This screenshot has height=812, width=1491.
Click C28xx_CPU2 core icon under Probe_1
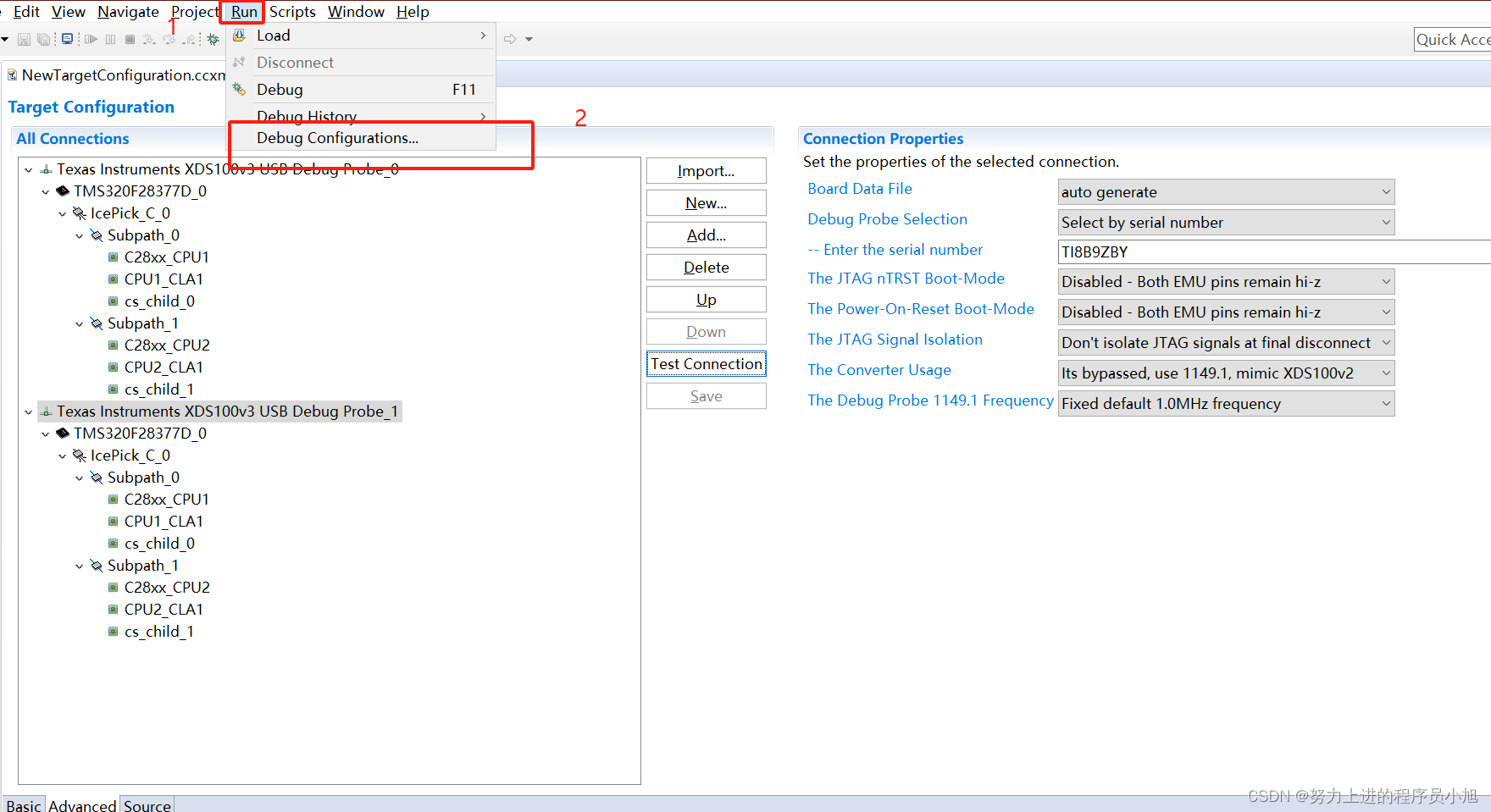tap(114, 588)
